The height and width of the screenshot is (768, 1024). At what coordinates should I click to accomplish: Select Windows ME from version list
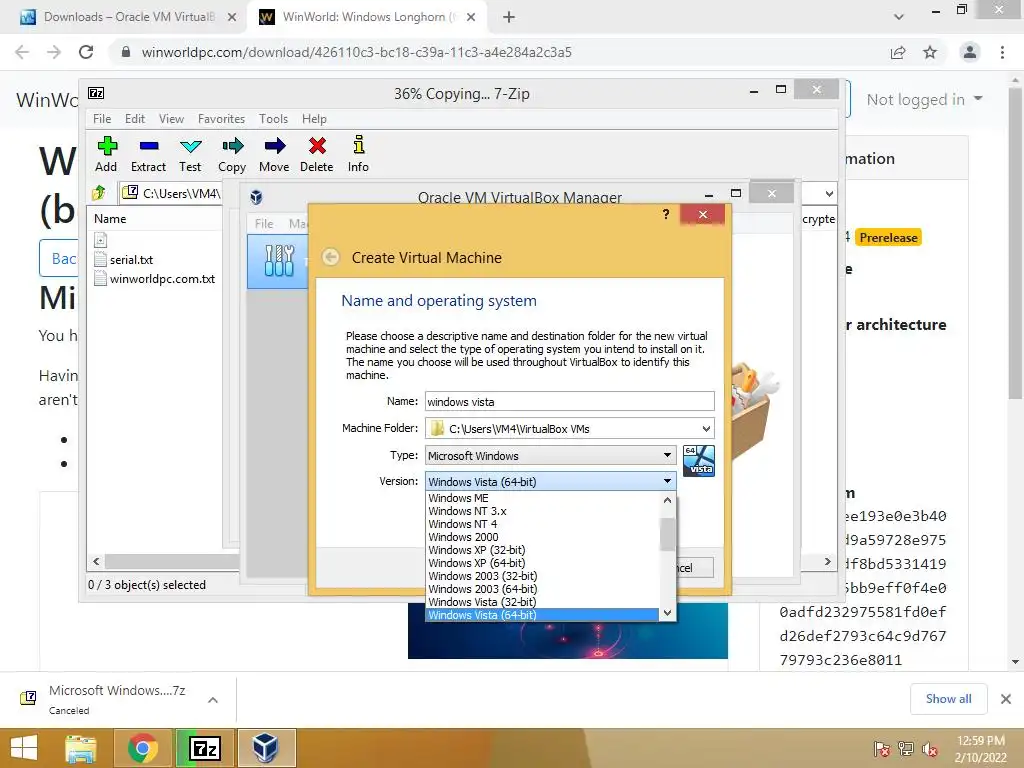click(x=542, y=498)
